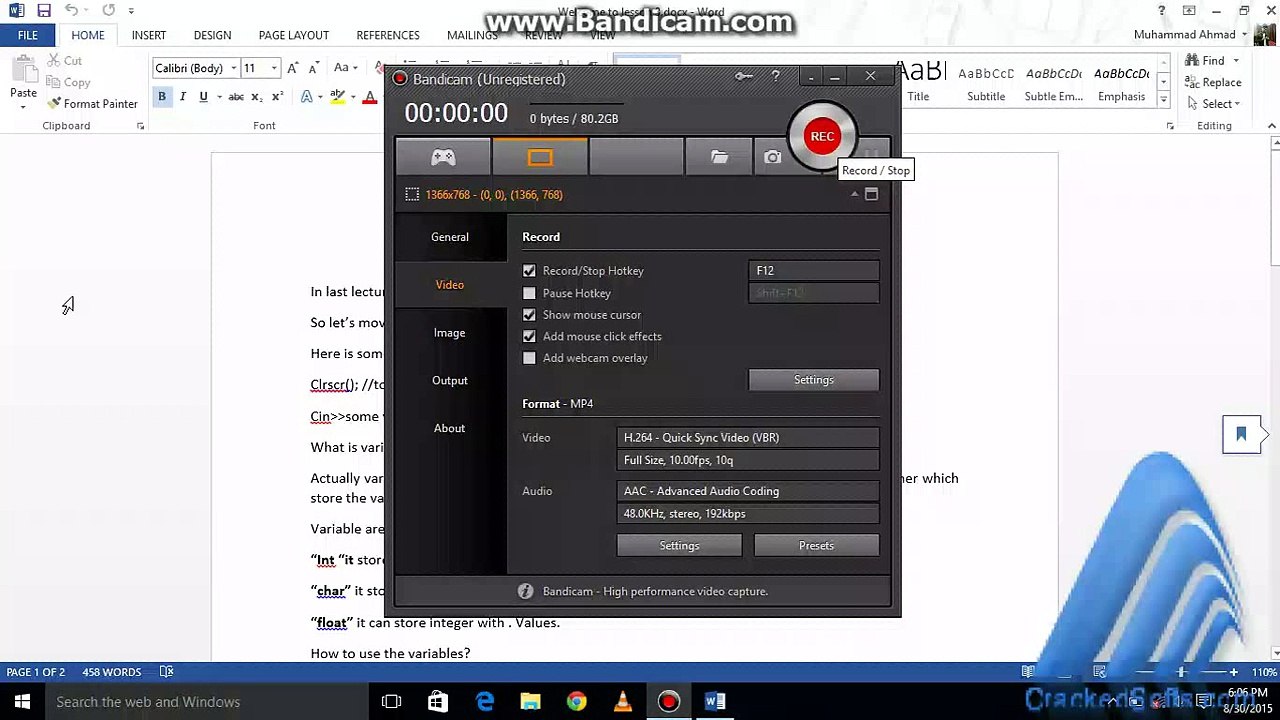Click the red font color button
The width and height of the screenshot is (1280, 720).
tap(370, 97)
